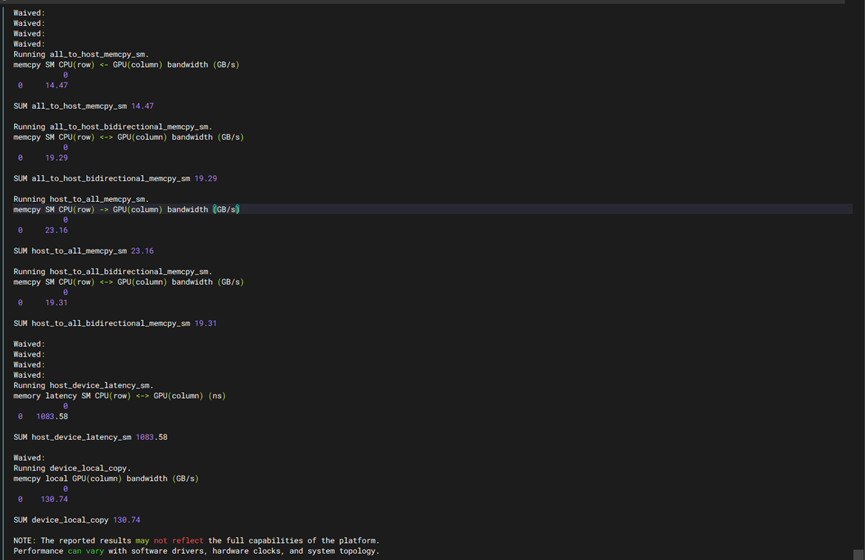Select the 'CPU(row) <- GPU(column) bandwidth' header line

pyautogui.click(x=126, y=65)
